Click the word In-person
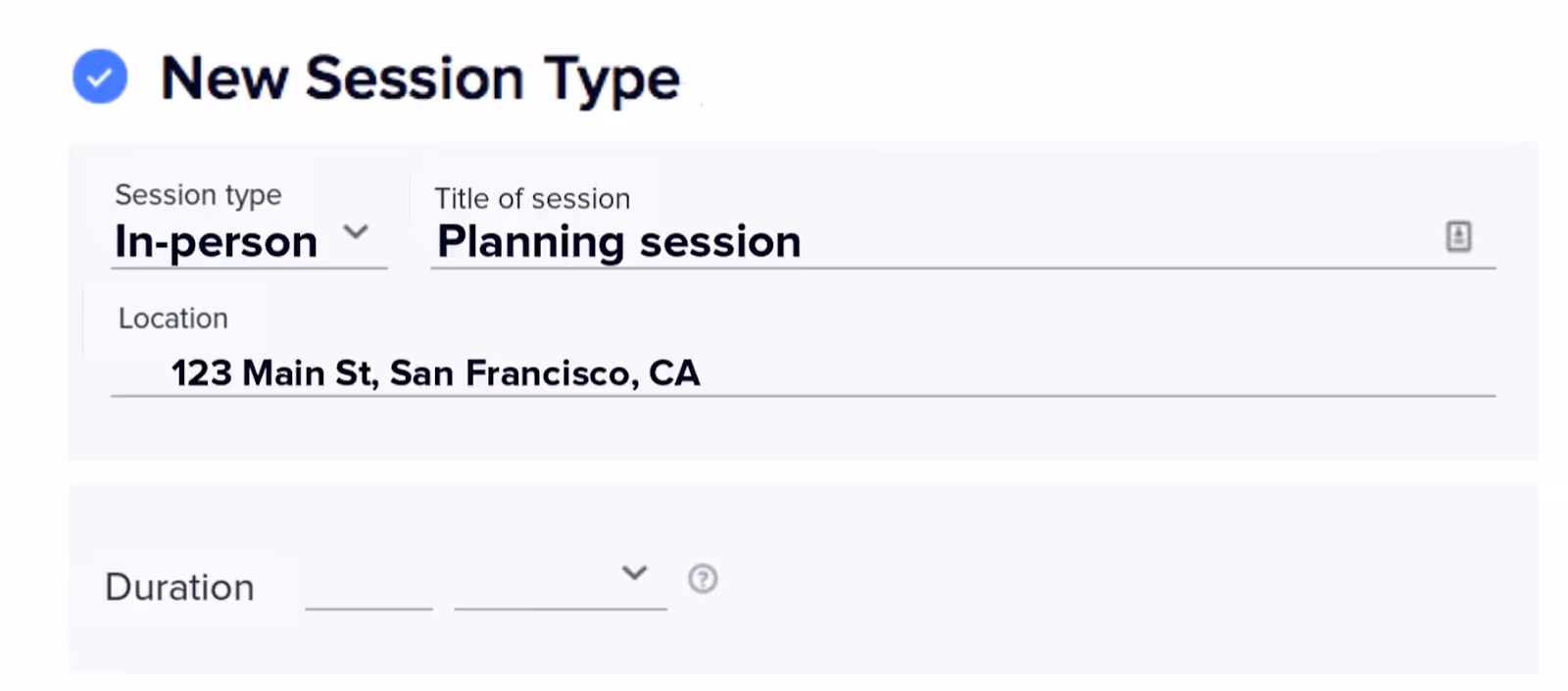Screen dimensions: 1568x691 pyautogui.click(x=217, y=241)
